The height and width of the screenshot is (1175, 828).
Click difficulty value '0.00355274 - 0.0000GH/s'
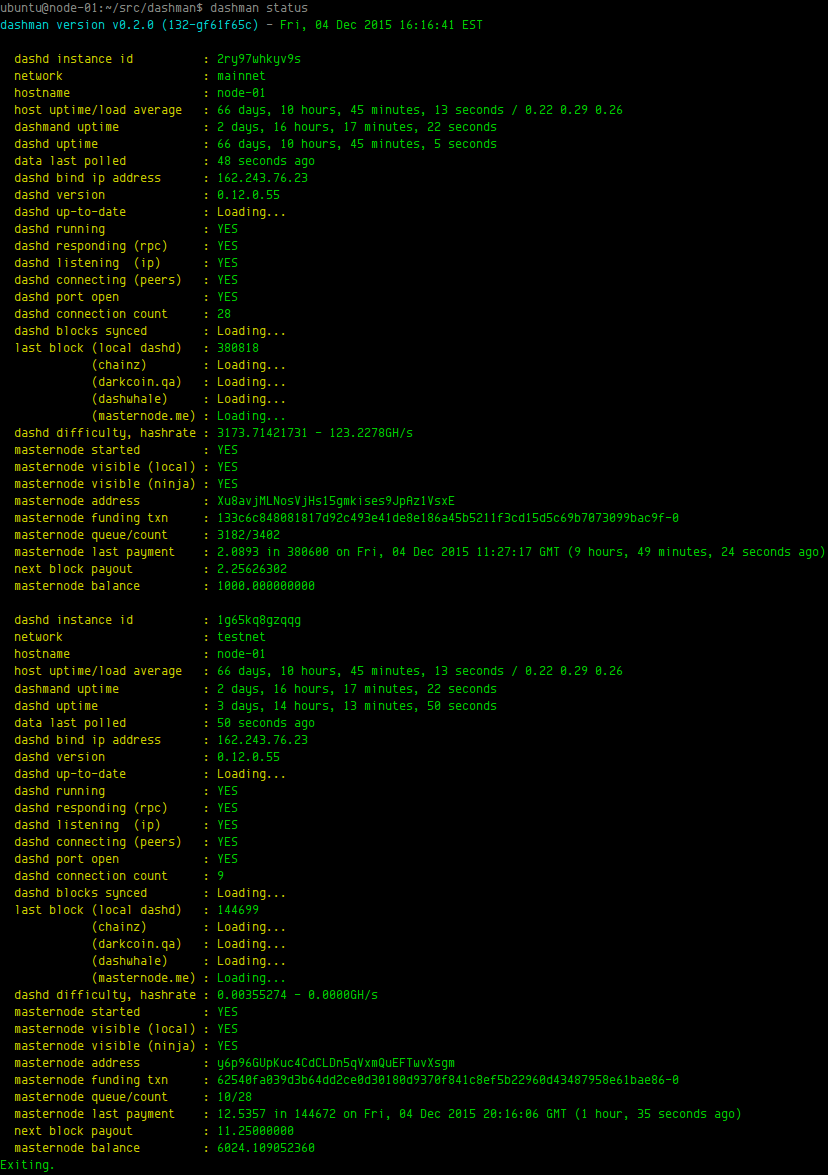pos(297,995)
